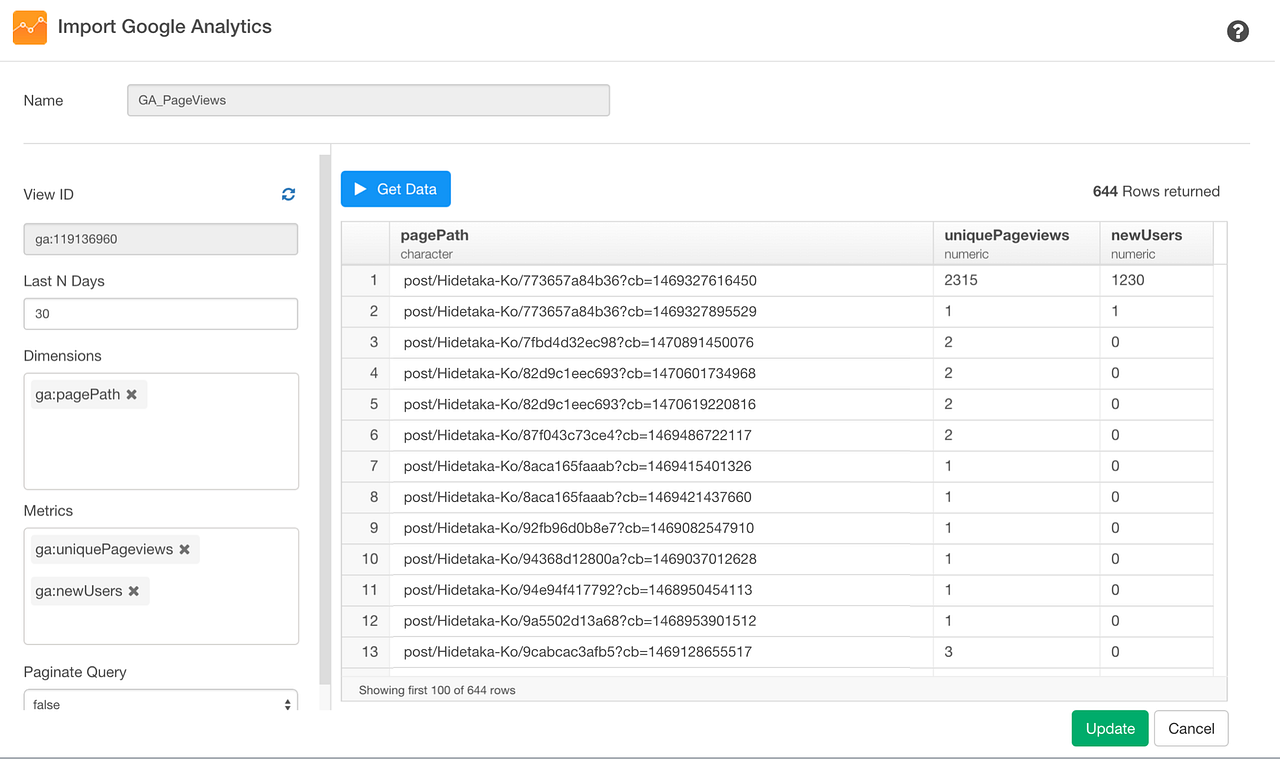Remove the ga:uniquePageviews metric chip

point(184,549)
